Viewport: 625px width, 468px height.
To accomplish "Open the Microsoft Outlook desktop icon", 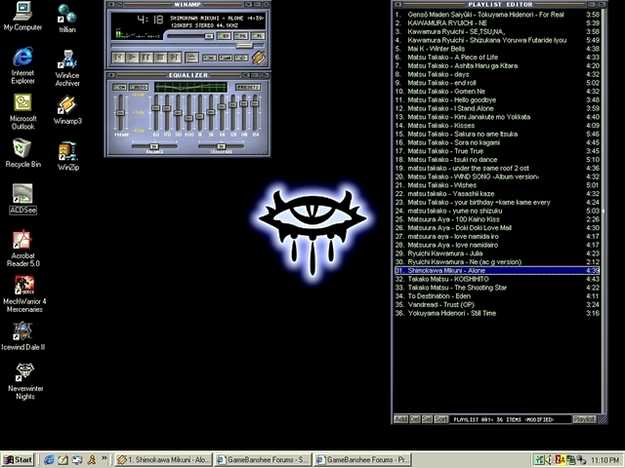I will pyautogui.click(x=23, y=112).
